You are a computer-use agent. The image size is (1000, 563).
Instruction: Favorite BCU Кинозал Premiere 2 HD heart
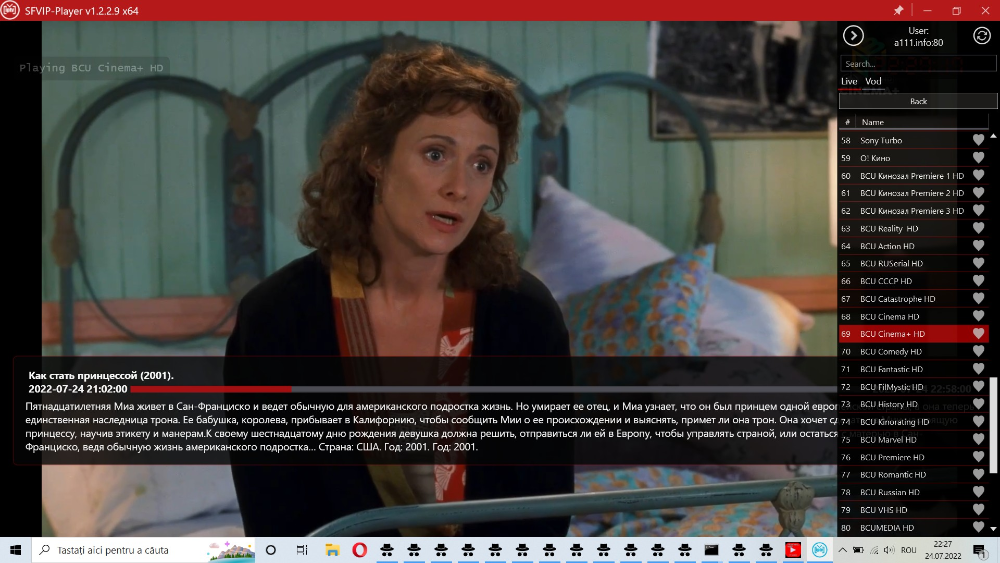(978, 193)
